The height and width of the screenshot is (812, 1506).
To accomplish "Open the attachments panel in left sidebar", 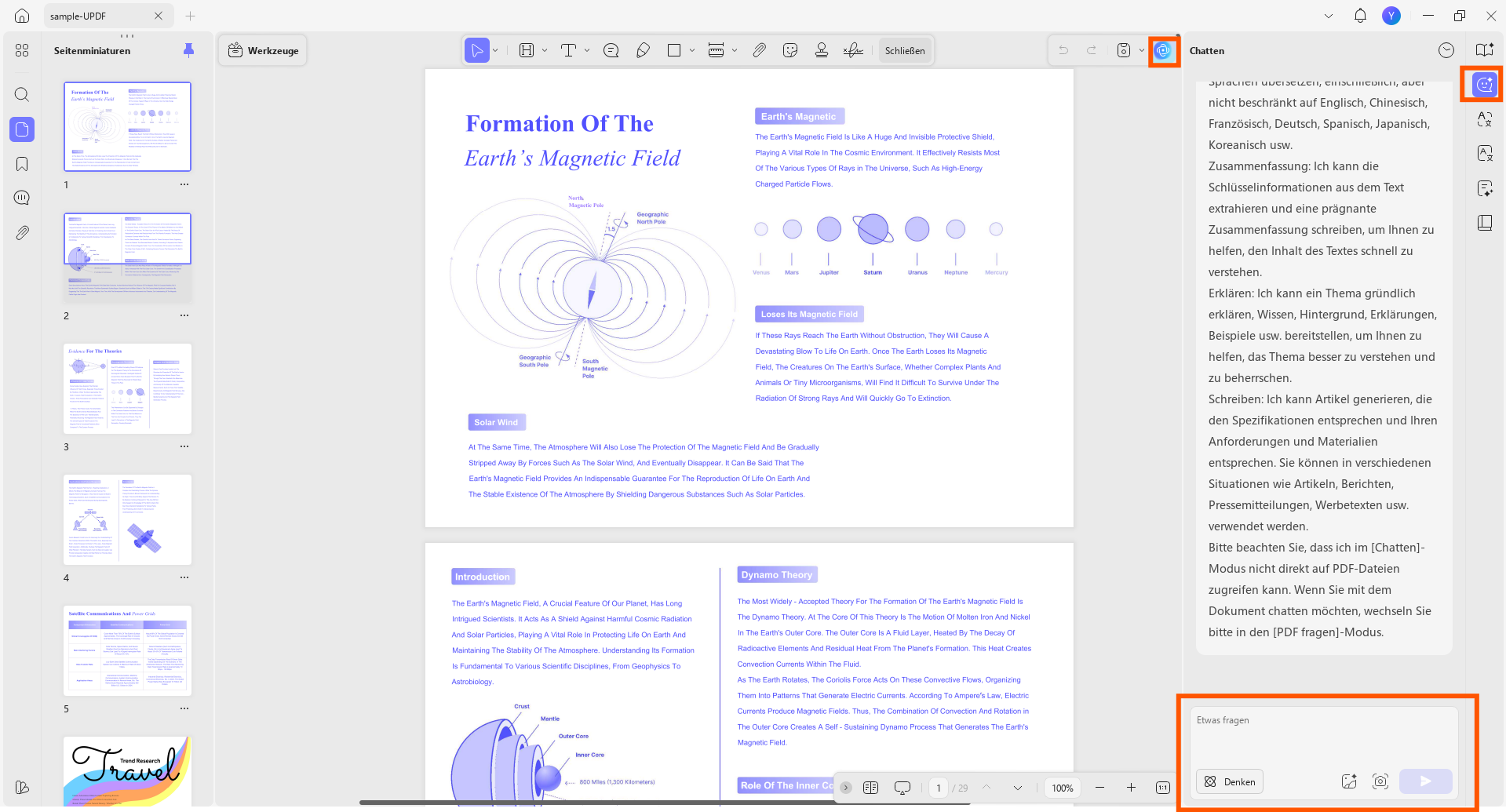I will pos(22,233).
